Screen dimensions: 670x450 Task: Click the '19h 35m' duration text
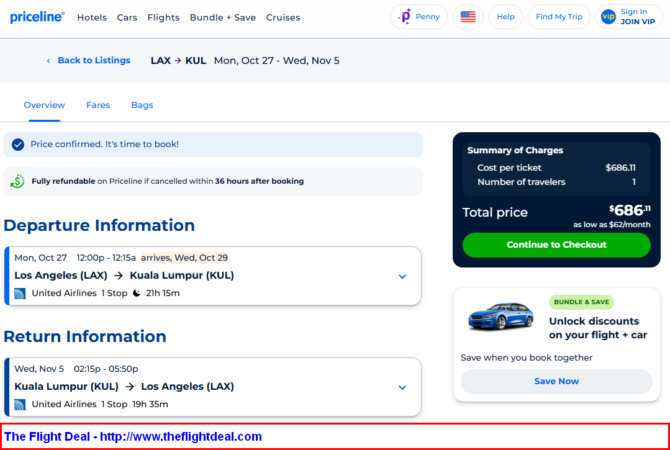click(x=150, y=404)
